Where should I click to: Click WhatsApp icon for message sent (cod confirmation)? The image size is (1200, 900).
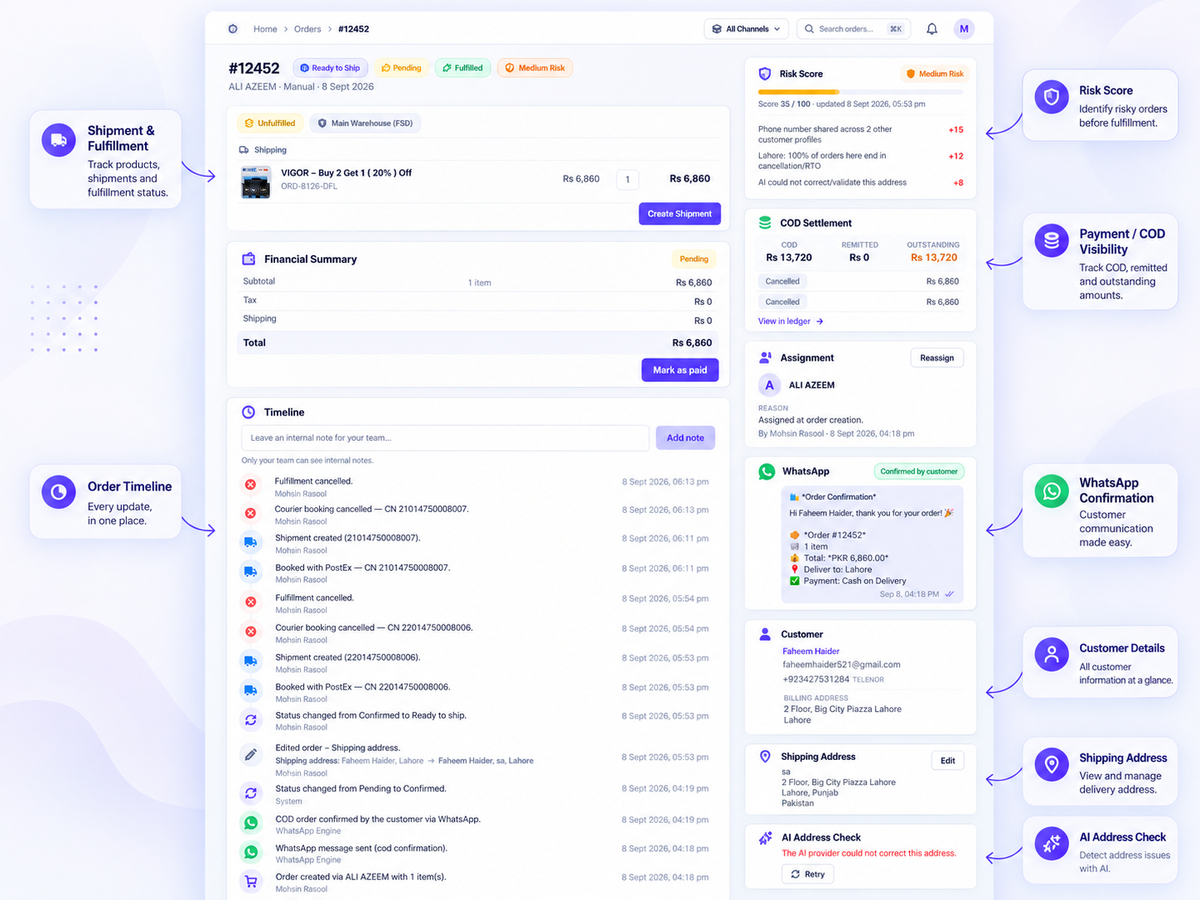click(x=251, y=852)
